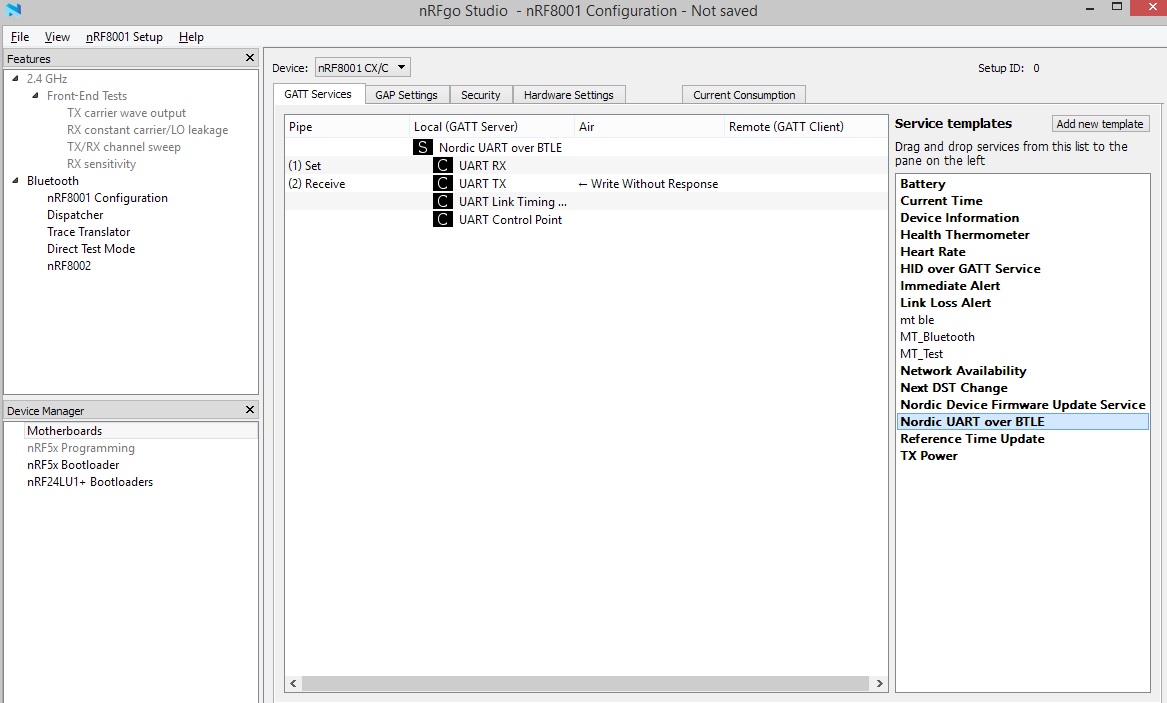Screen dimensions: 1167x703
Task: Switch to the Hardware Settings tab
Action: point(569,95)
